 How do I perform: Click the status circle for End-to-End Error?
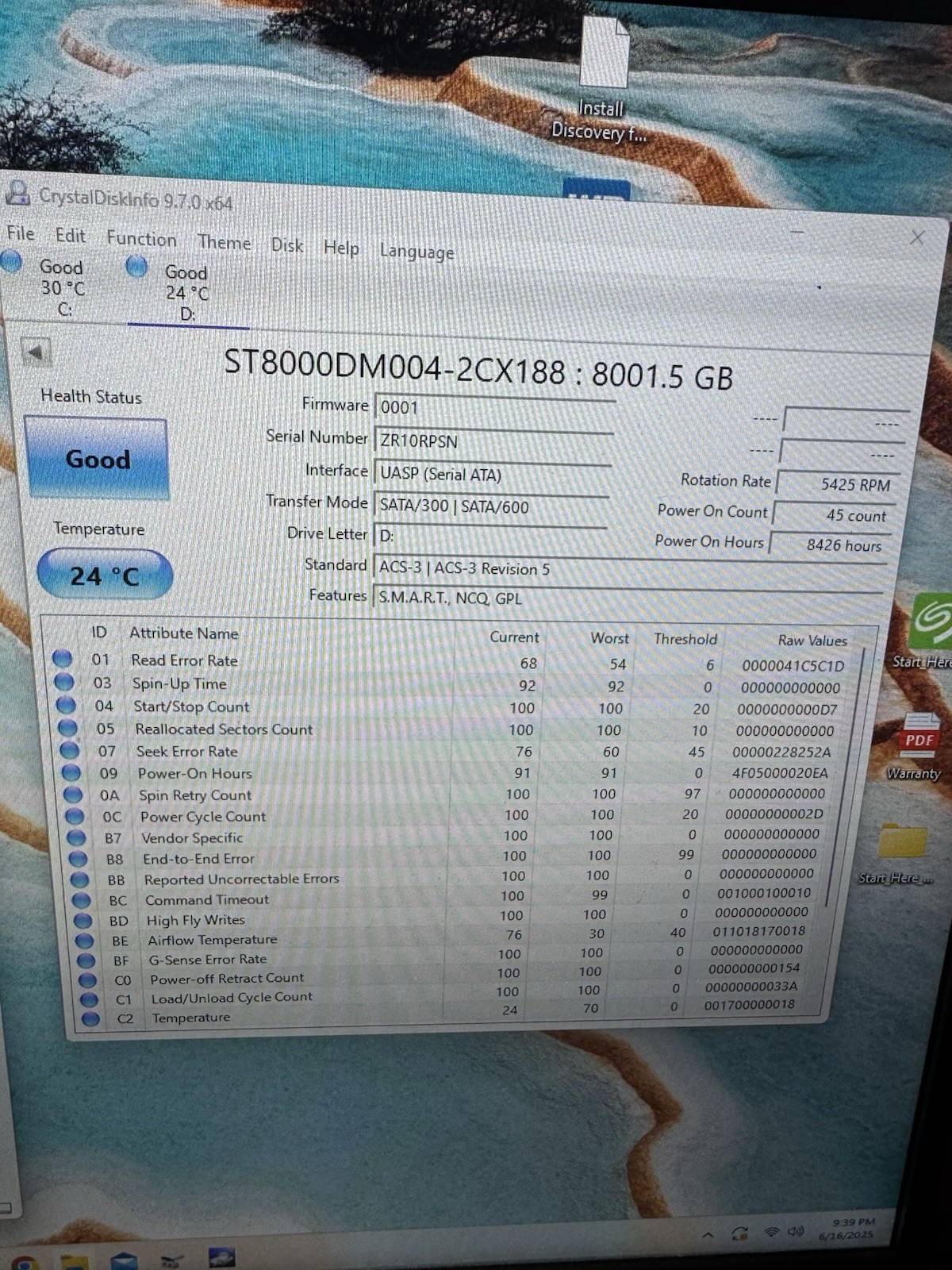point(78,858)
